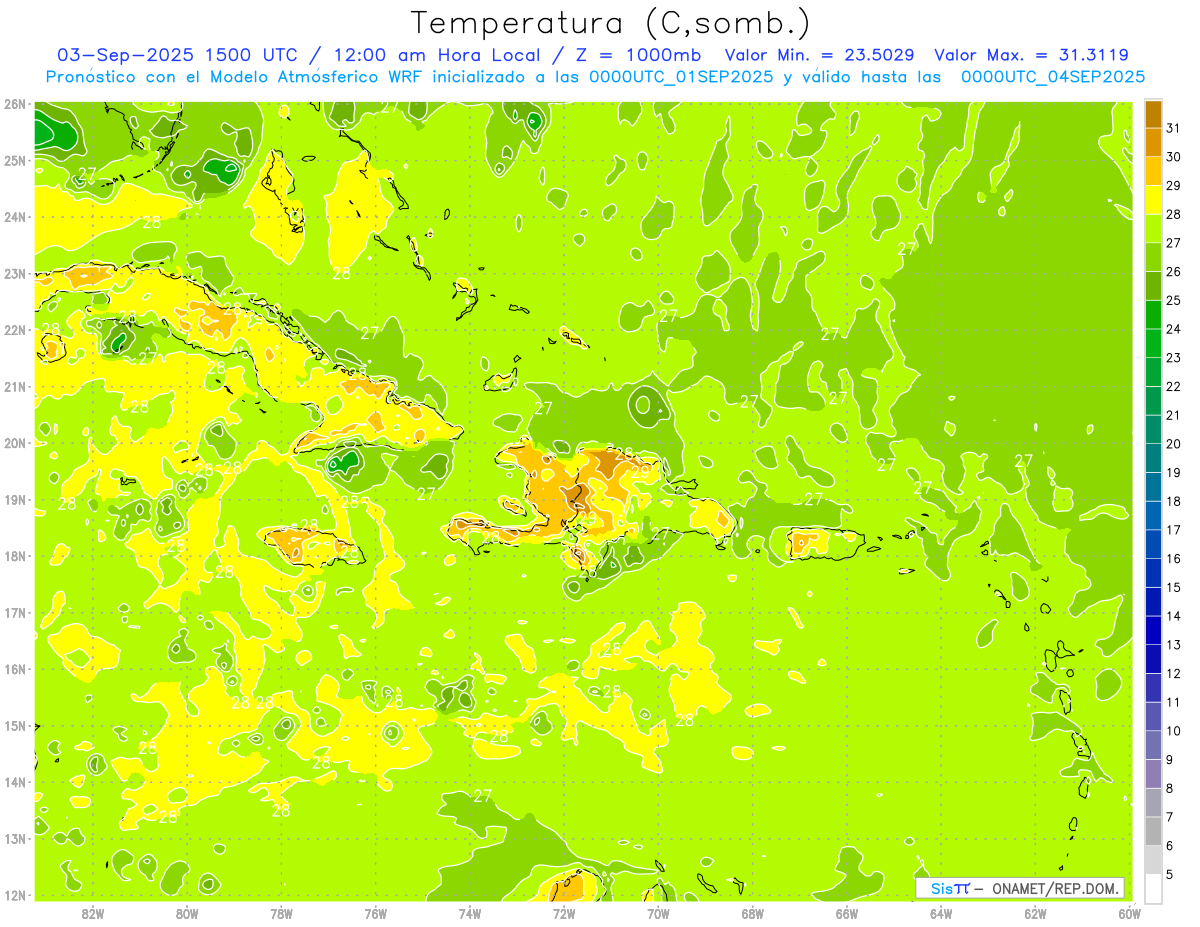1200x927 pixels.
Task: Pick the white swatch below legend value 5
Action: [x=1153, y=888]
